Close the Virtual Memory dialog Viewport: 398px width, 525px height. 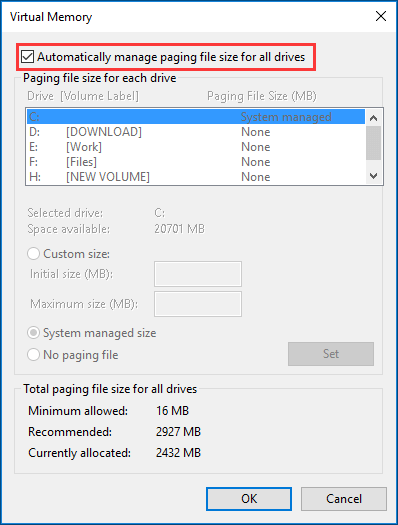click(x=381, y=16)
